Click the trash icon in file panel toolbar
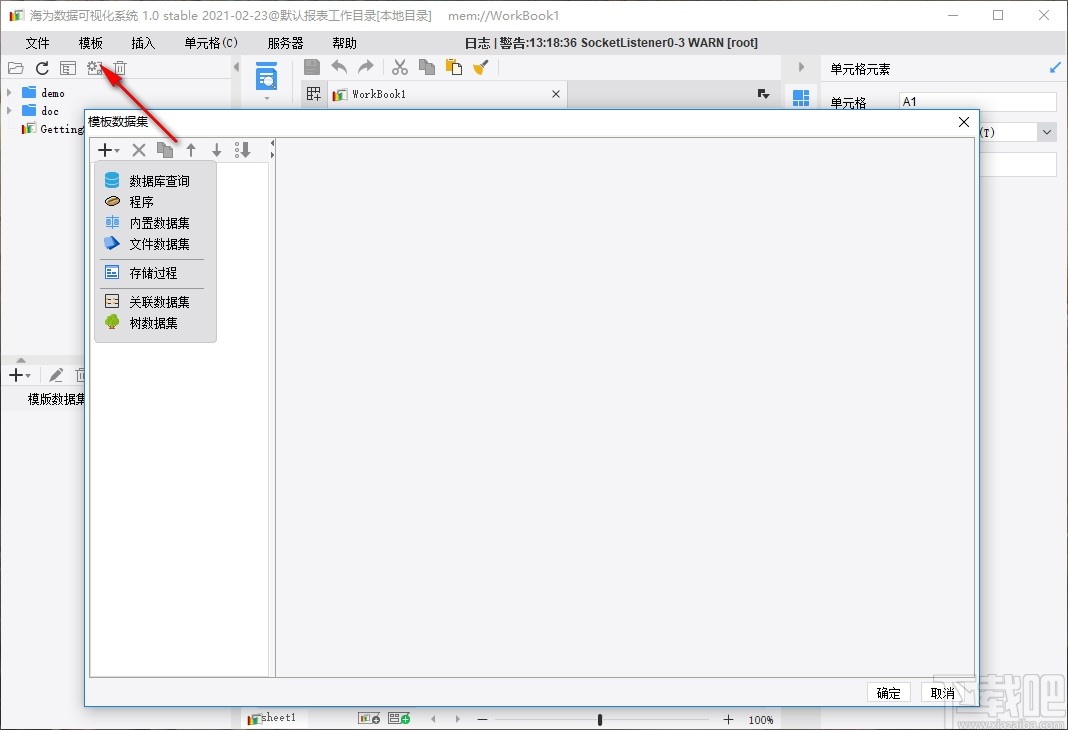This screenshot has width=1068, height=730. [120, 68]
